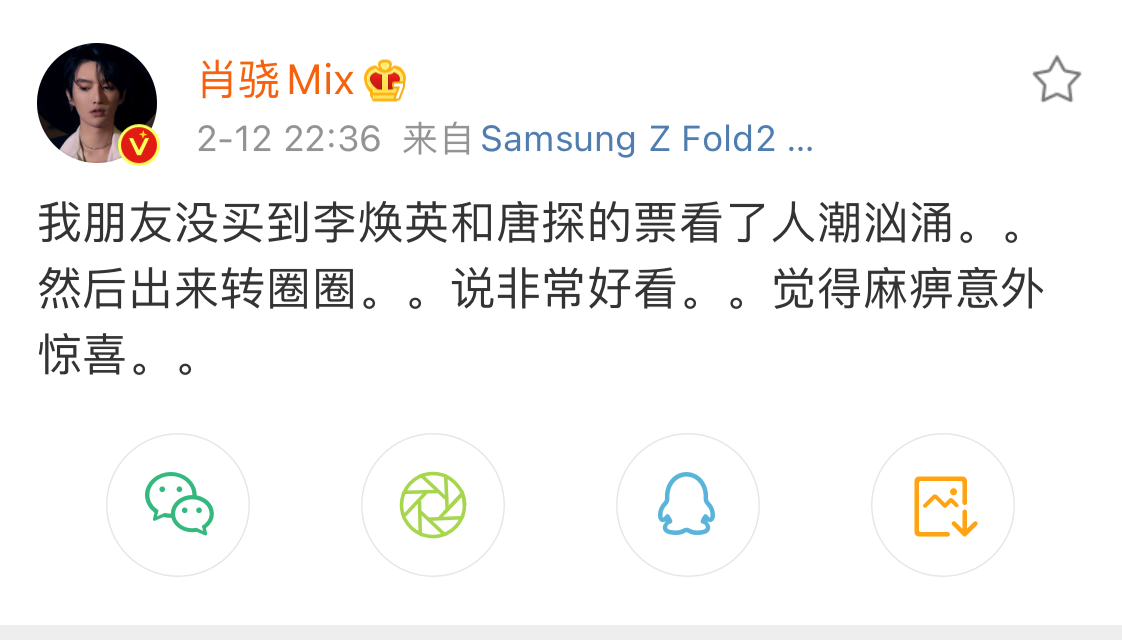Screen dimensions: 1122x640
Task: Share post to QQ penguin icon
Action: click(x=687, y=505)
